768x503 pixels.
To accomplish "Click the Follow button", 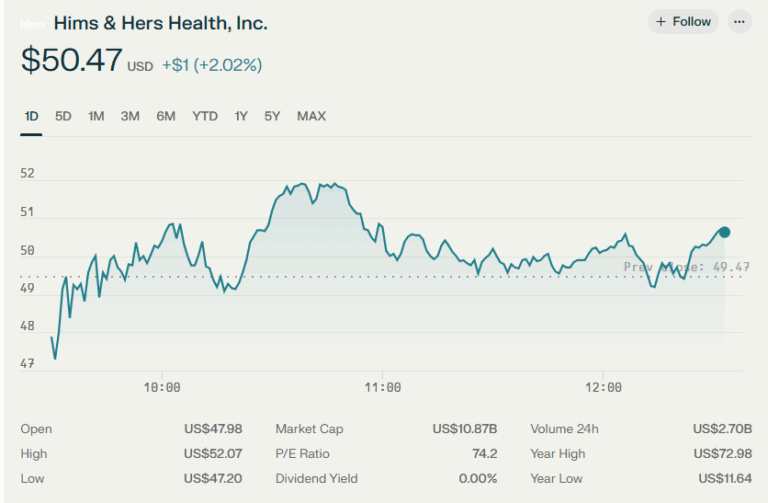I will pyautogui.click(x=683, y=22).
